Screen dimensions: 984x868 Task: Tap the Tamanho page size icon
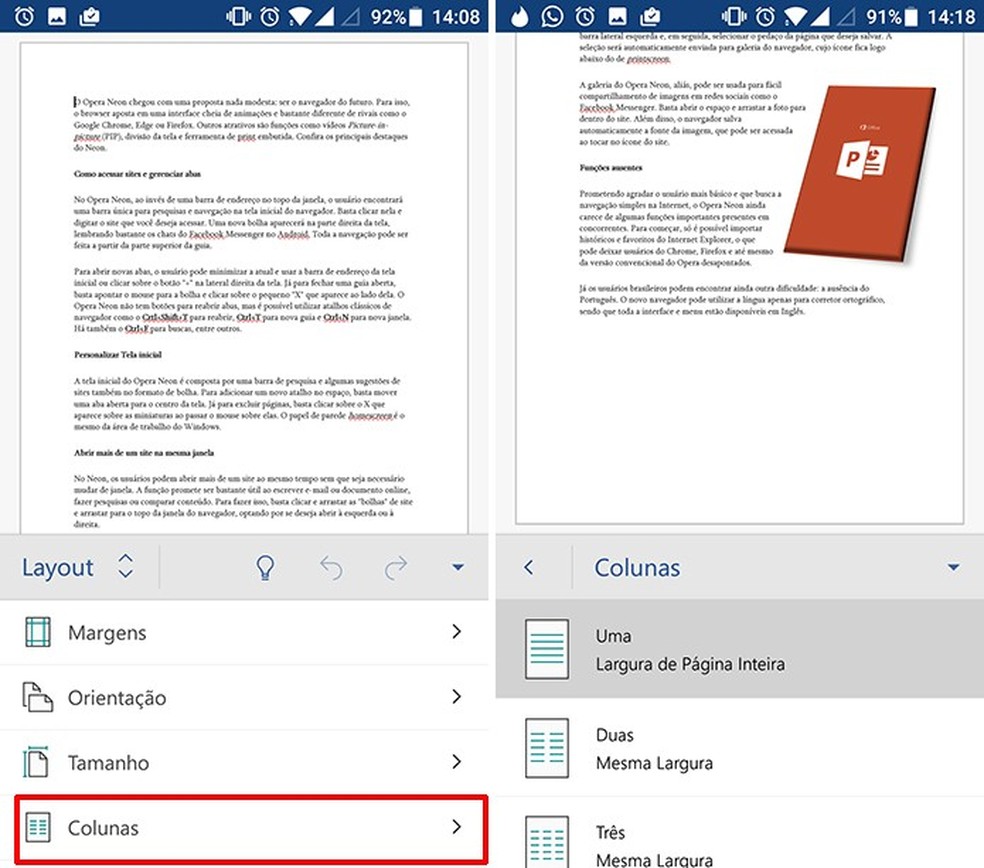pyautogui.click(x=36, y=763)
